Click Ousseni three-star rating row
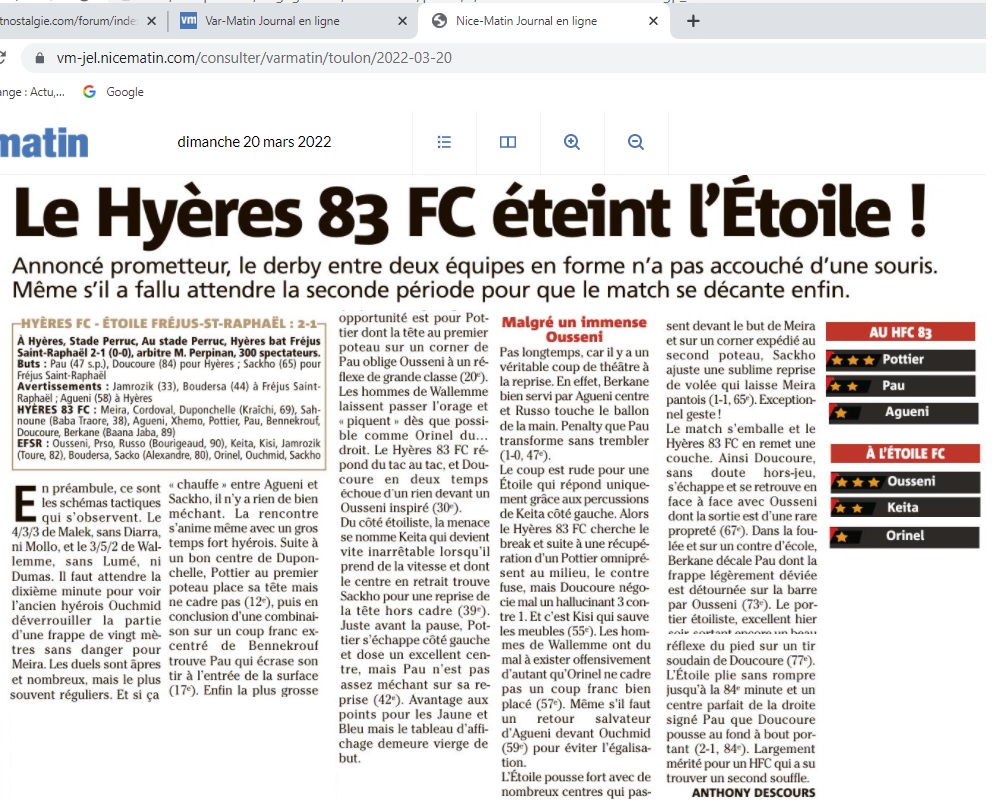Image resolution: width=992 pixels, height=811 pixels. (905, 482)
